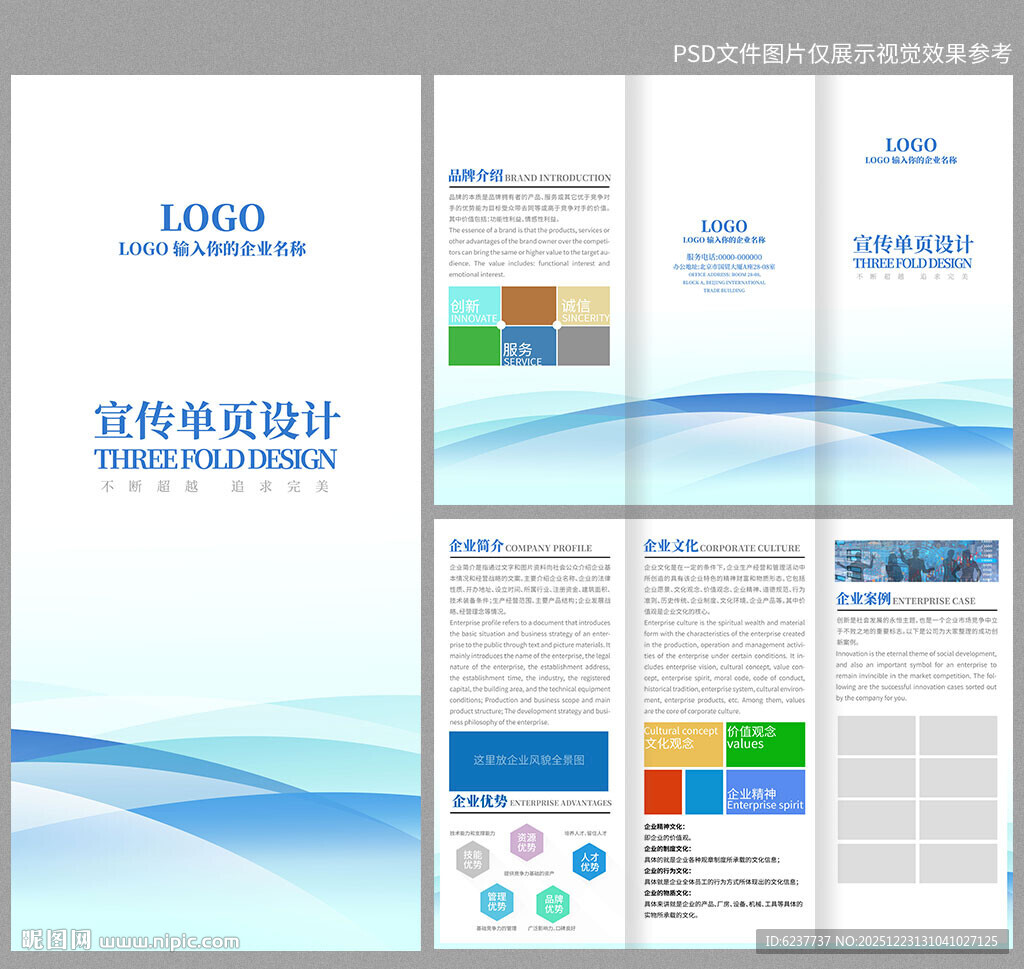The image size is (1024, 969).
Task: Select the 品牌介绍 BRAND INTRODUCTION heading
Action: point(529,176)
